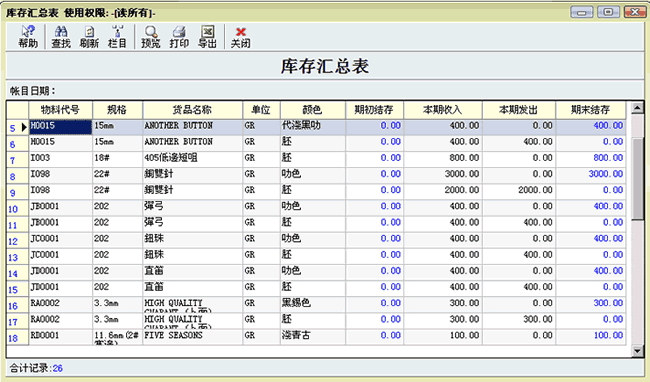Click 鈕珠 name in row 13
The height and width of the screenshot is (382, 650).
[x=192, y=256]
